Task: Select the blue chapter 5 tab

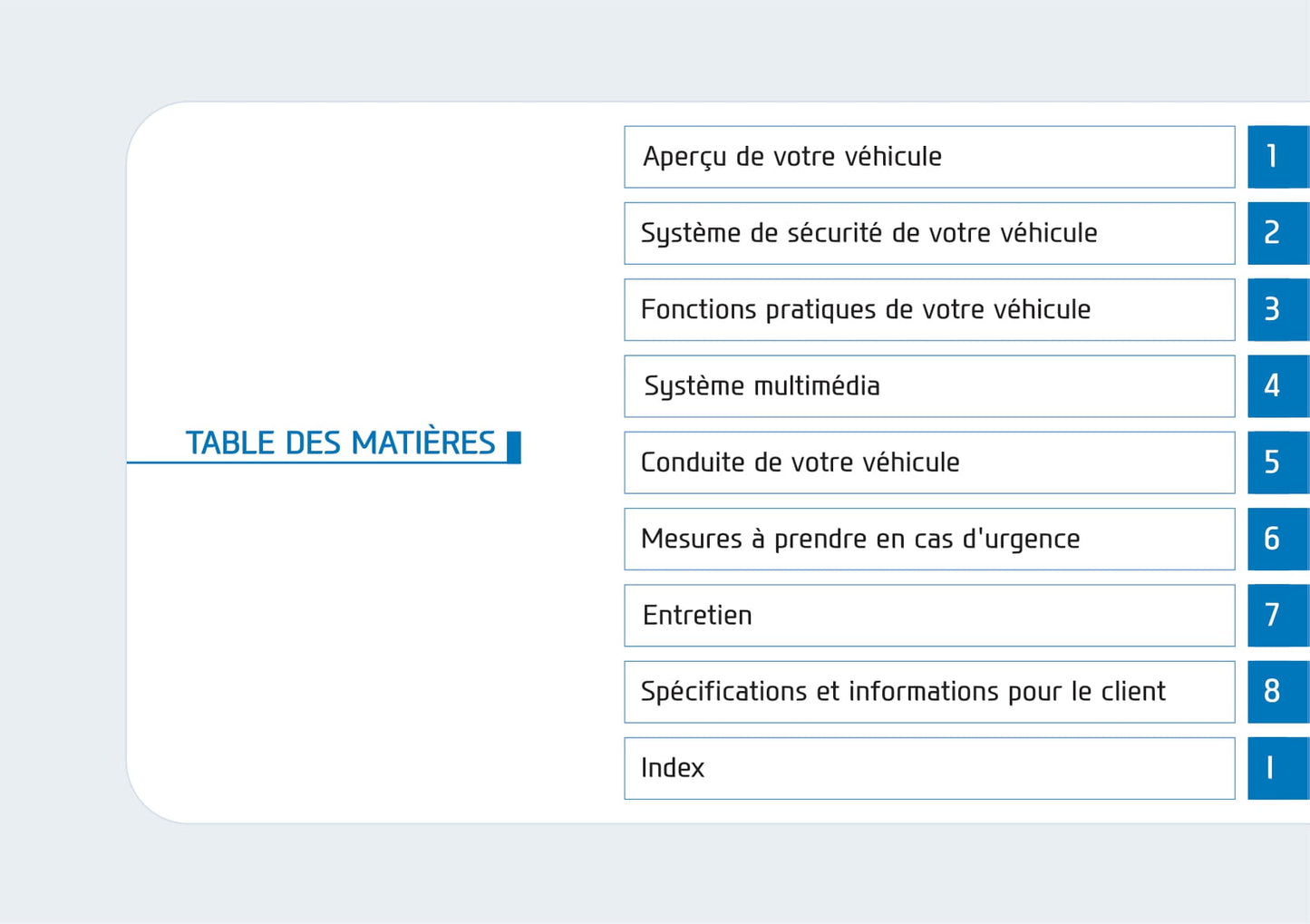Action: (1277, 462)
